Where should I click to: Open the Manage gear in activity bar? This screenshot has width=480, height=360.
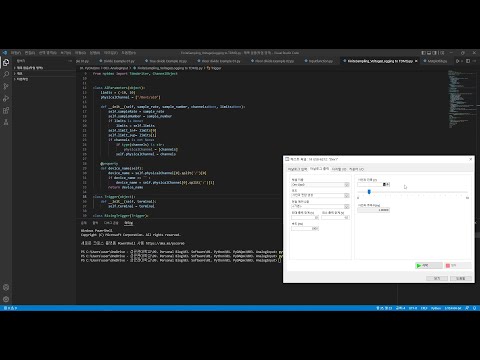pyautogui.click(x=6, y=299)
